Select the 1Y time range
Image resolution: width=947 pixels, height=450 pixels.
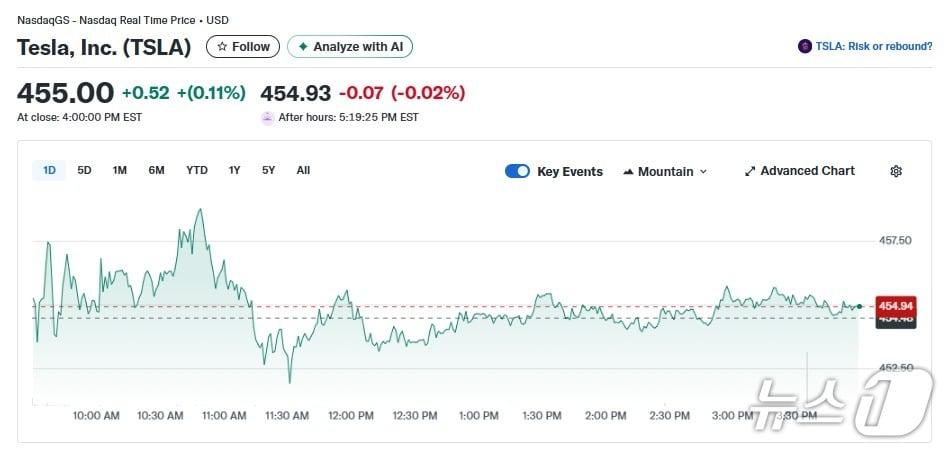[234, 170]
